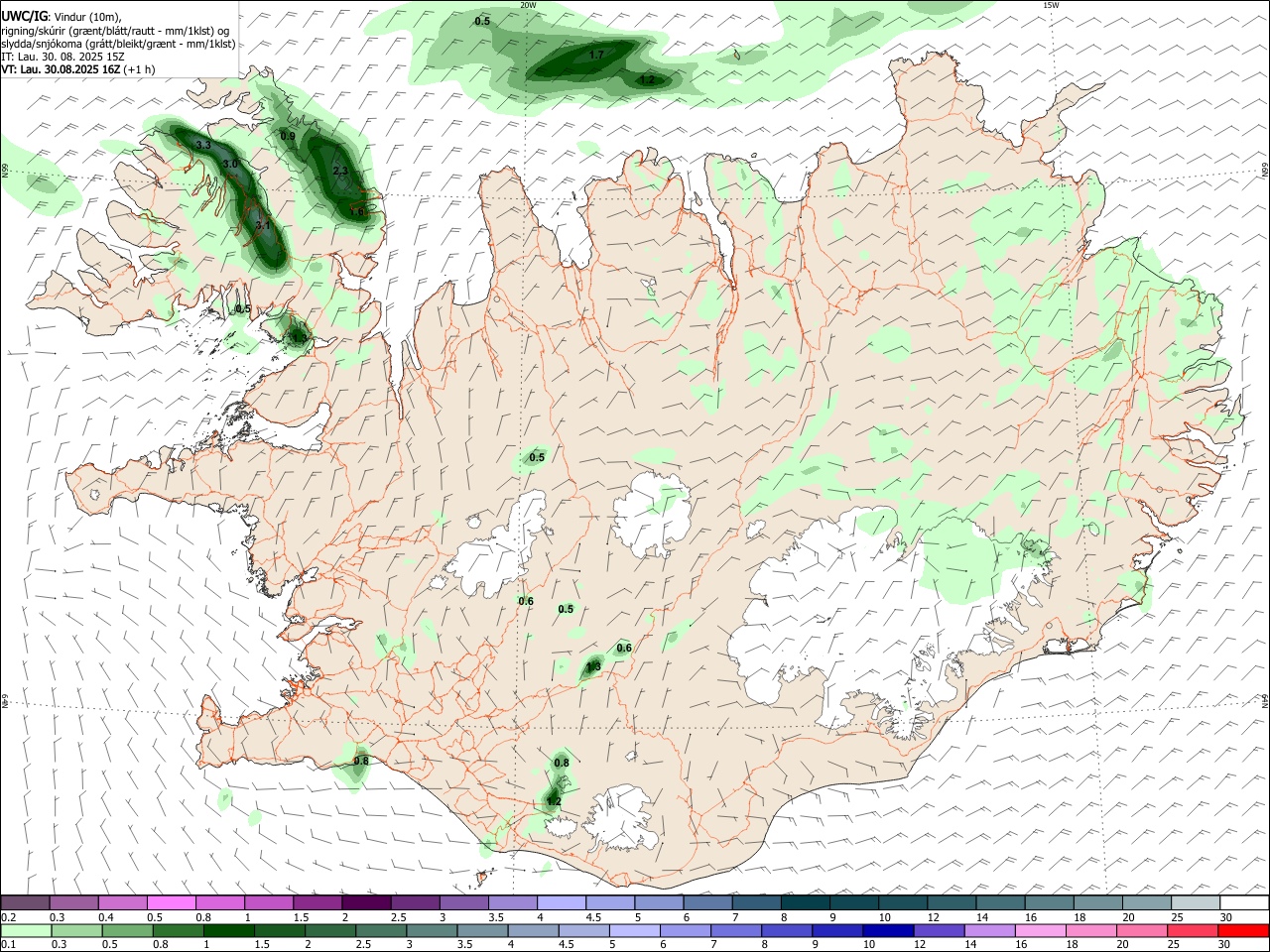Select the dark purple upper swatch at 2–2.5
Viewport: 1270px width, 952px height.
click(x=365, y=902)
